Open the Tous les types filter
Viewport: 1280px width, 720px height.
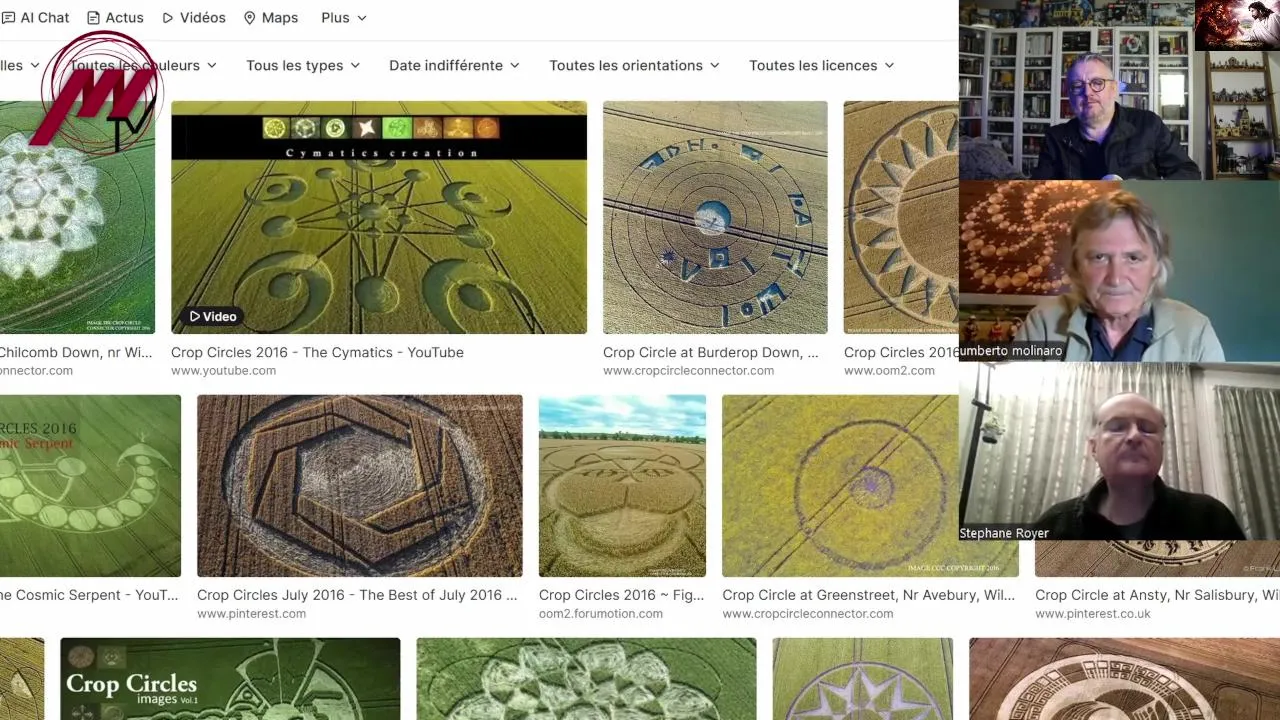[303, 65]
